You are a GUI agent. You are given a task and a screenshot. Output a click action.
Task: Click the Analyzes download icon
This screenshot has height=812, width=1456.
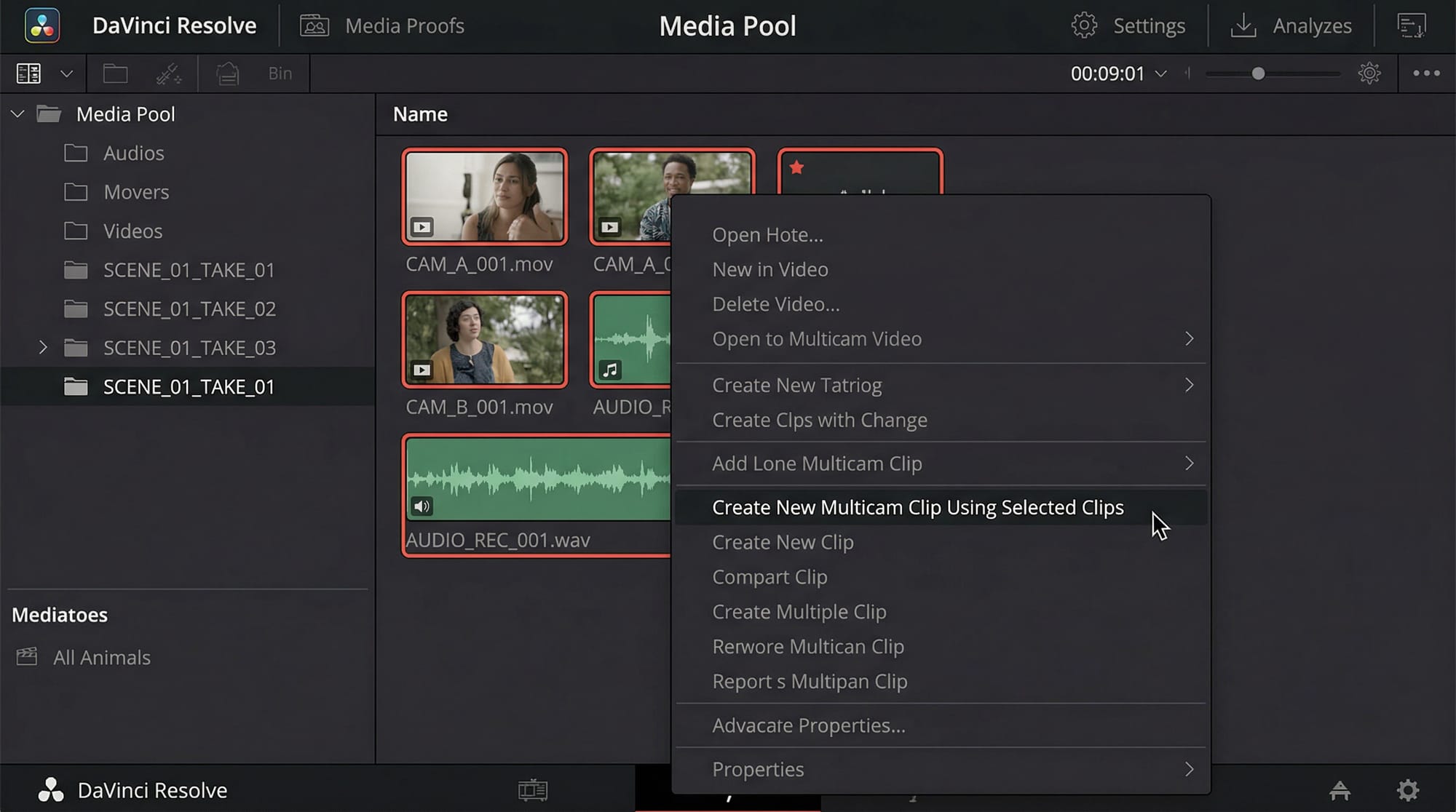point(1243,25)
